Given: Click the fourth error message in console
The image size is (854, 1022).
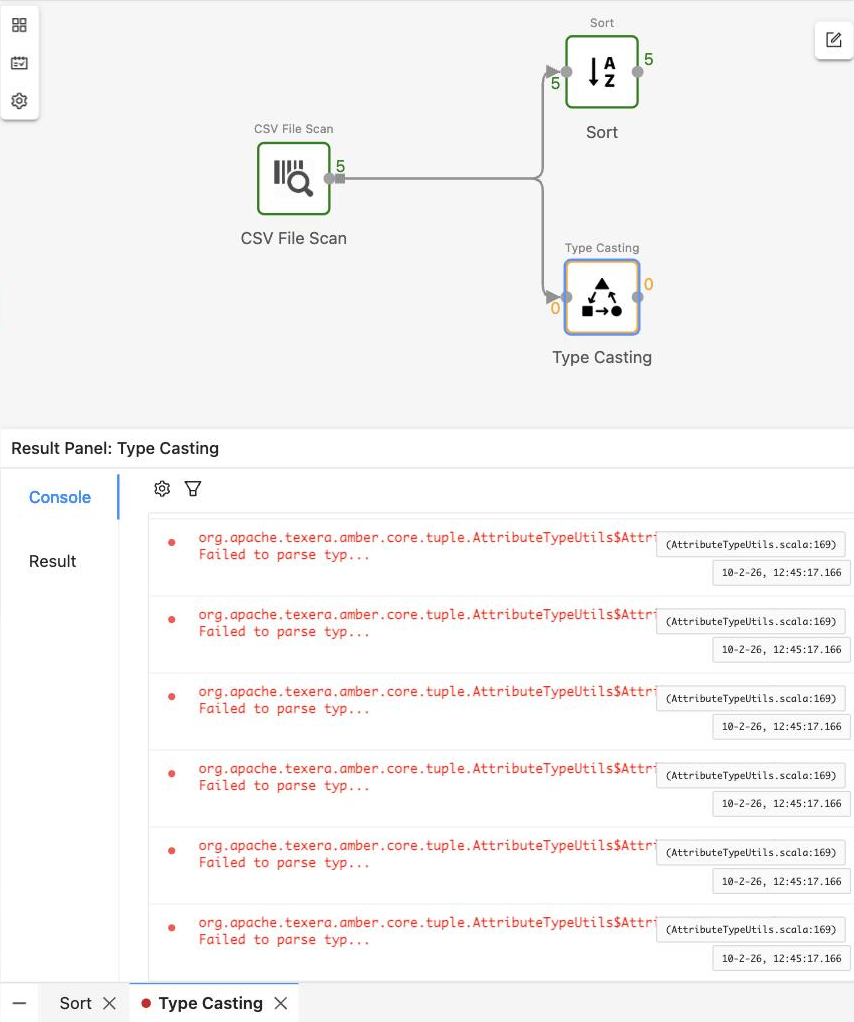Looking at the screenshot, I should (427, 777).
